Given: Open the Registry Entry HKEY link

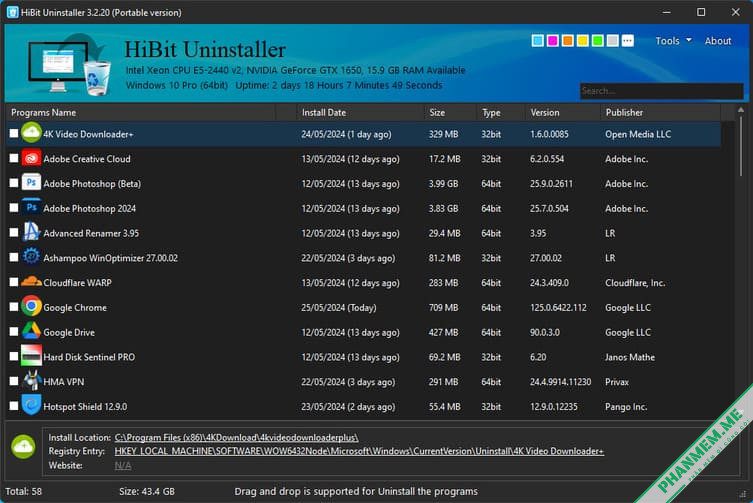Looking at the screenshot, I should click(359, 451).
